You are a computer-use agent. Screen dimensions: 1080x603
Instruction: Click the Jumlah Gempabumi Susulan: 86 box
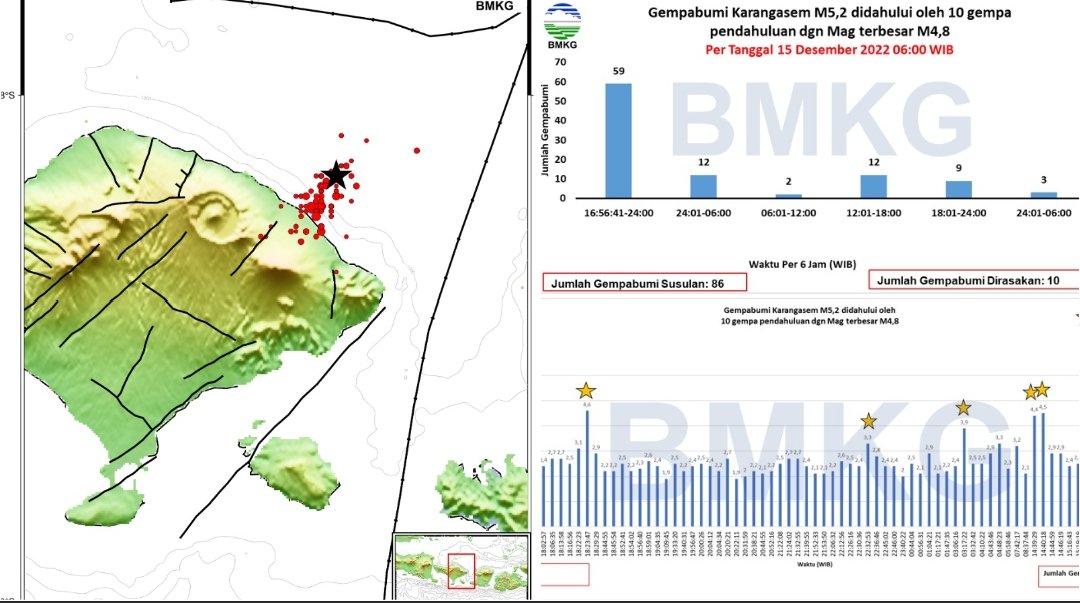[636, 284]
